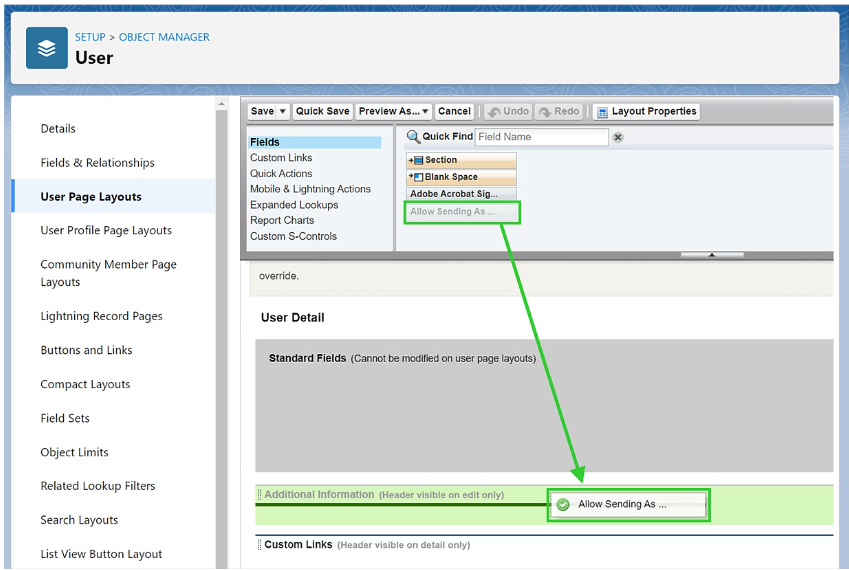Click the Undo arrow button
The height and width of the screenshot is (570, 849).
[x=508, y=112]
